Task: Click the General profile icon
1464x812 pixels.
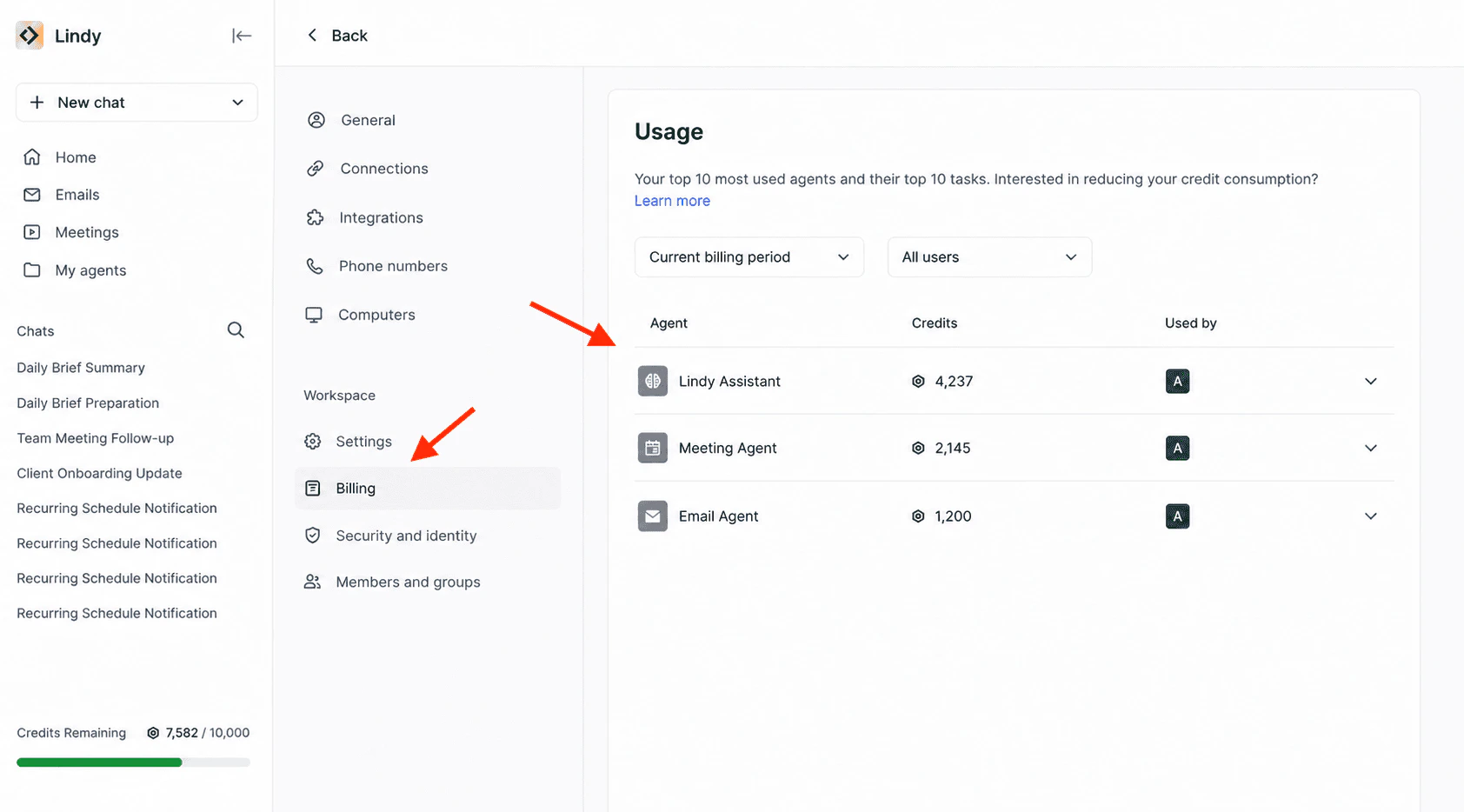Action: click(x=316, y=120)
